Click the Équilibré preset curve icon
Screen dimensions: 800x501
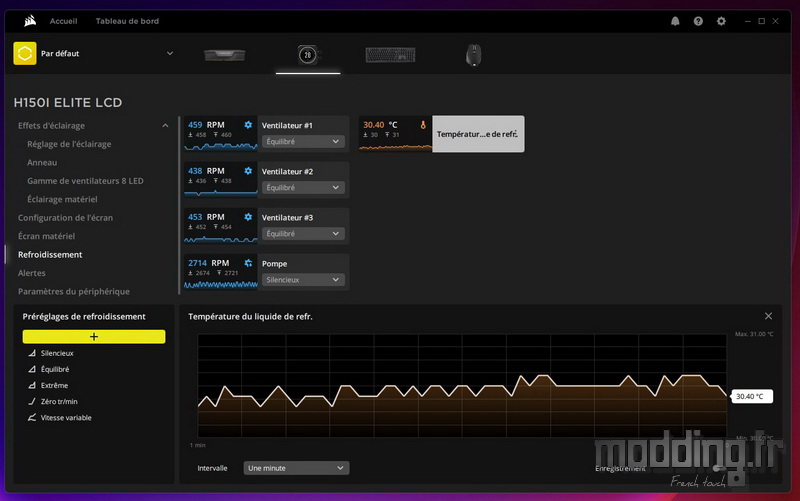point(32,369)
